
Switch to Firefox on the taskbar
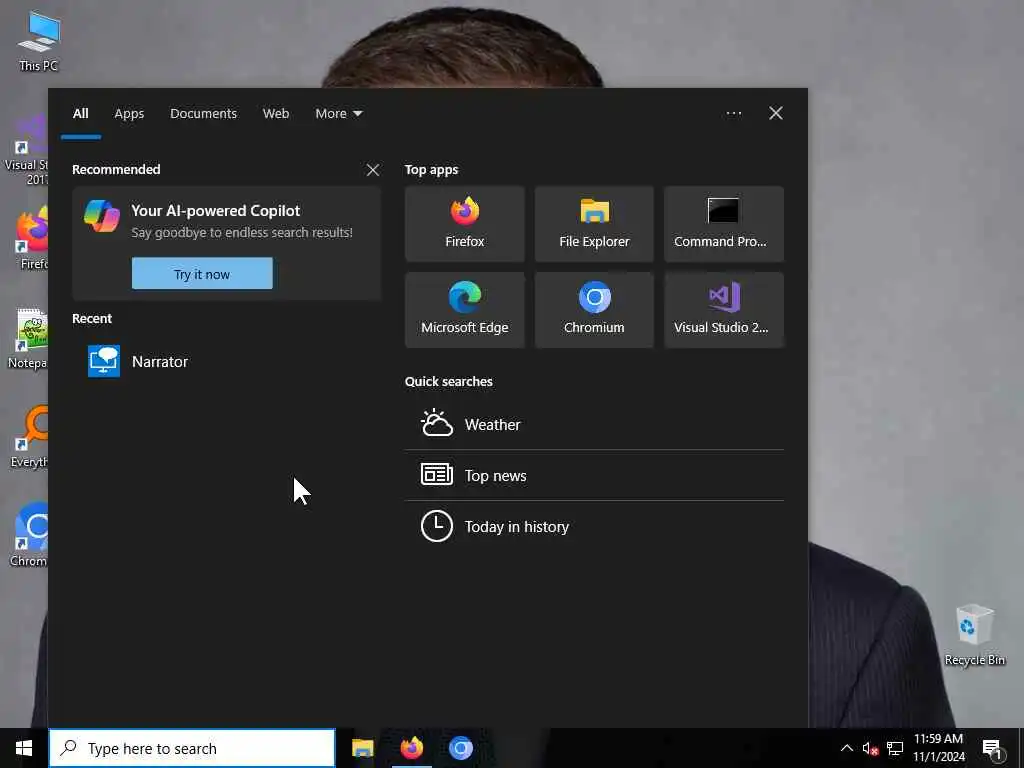coord(411,748)
